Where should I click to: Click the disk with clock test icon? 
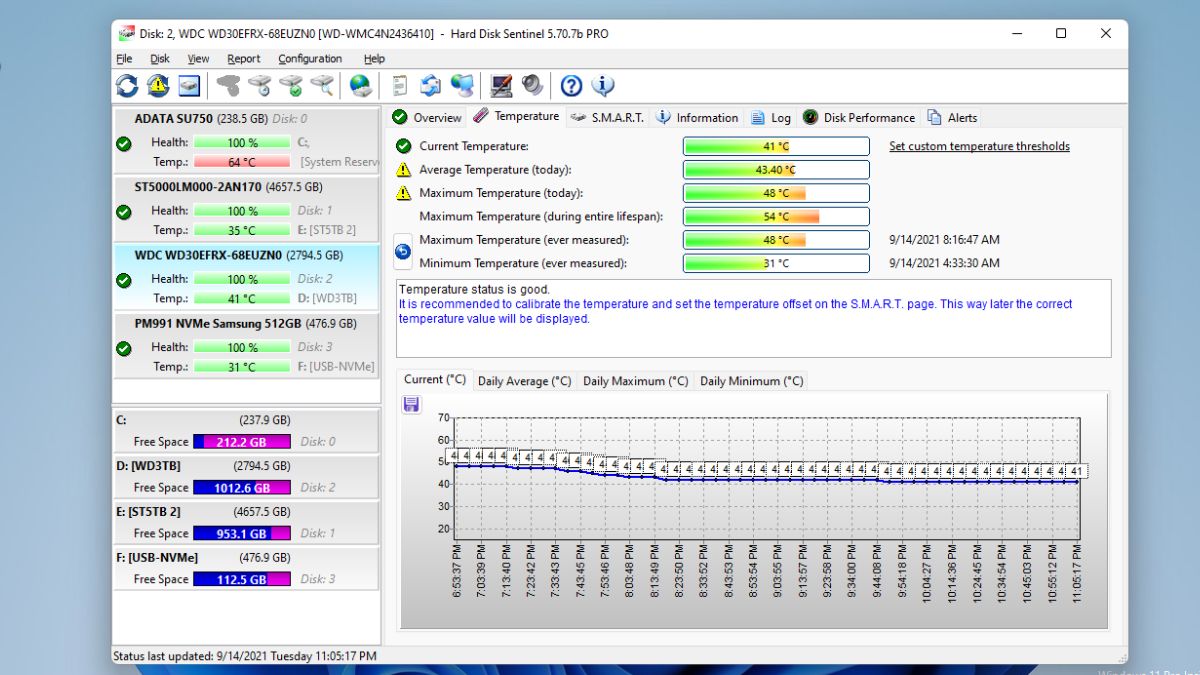coord(260,85)
